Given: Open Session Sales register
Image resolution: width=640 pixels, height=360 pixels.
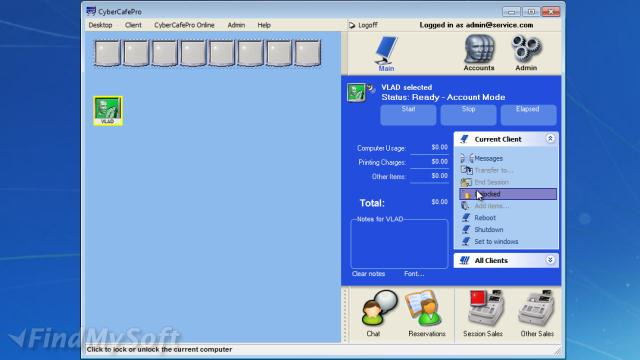Looking at the screenshot, I should coord(483,313).
